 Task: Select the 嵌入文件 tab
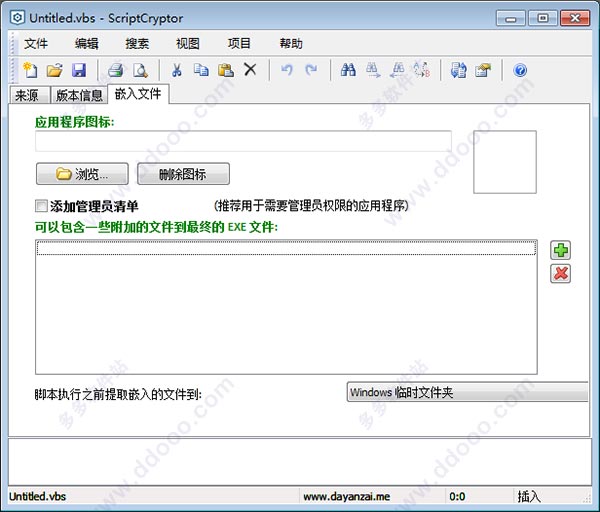click(138, 94)
